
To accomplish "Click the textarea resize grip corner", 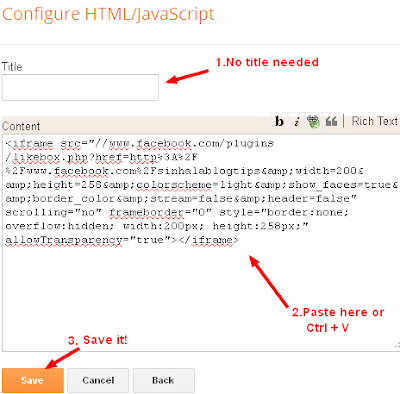I will click(397, 346).
